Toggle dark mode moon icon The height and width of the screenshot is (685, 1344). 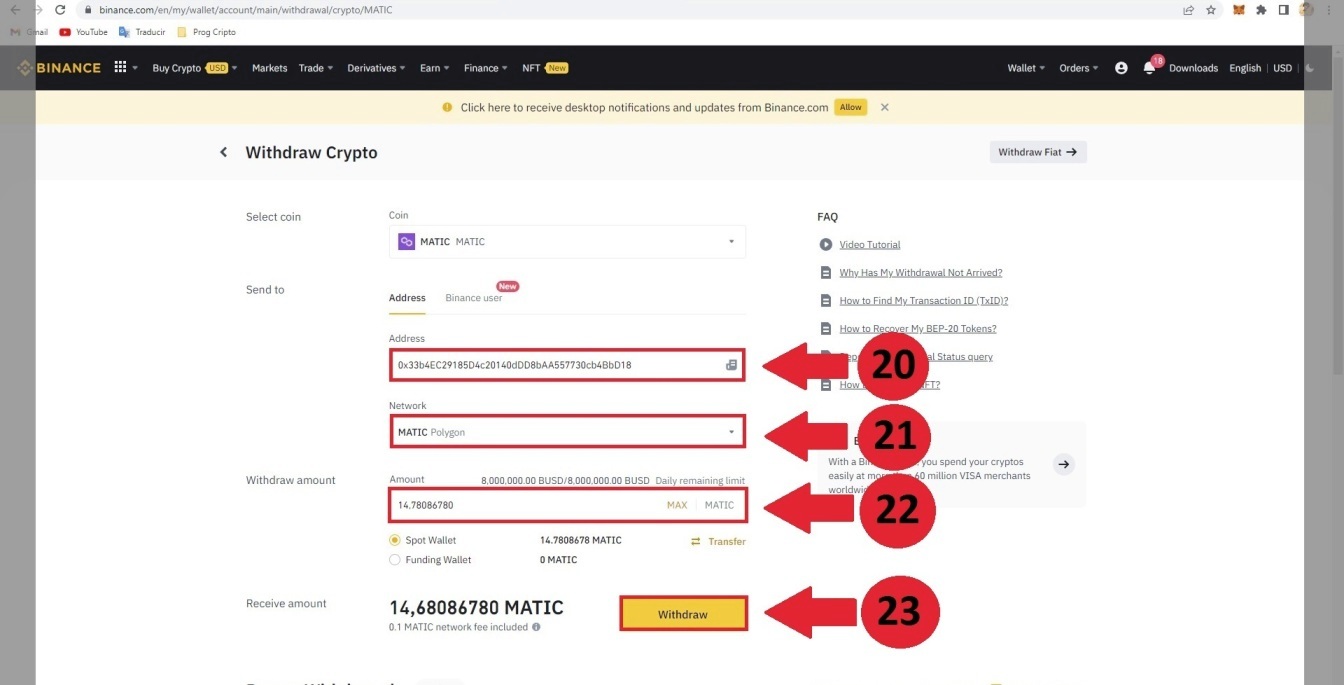(x=1311, y=68)
